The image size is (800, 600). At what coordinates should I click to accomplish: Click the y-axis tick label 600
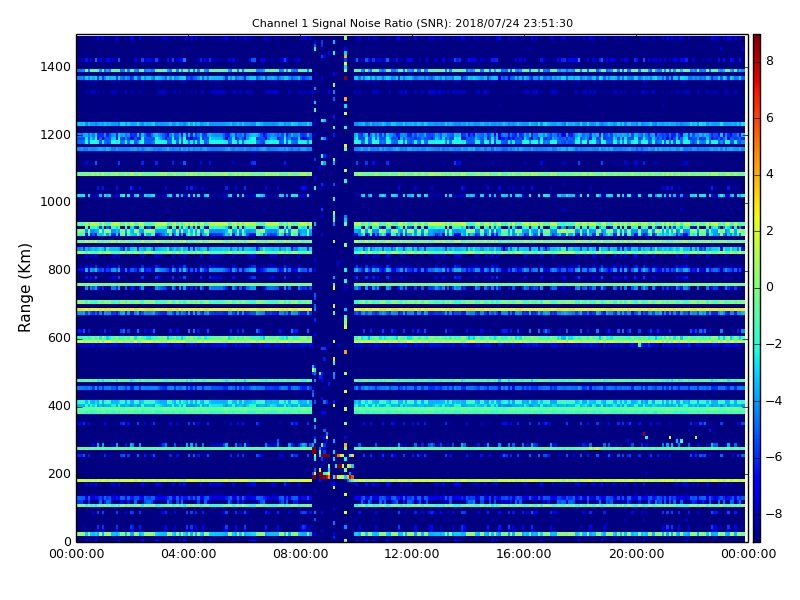[x=59, y=338]
